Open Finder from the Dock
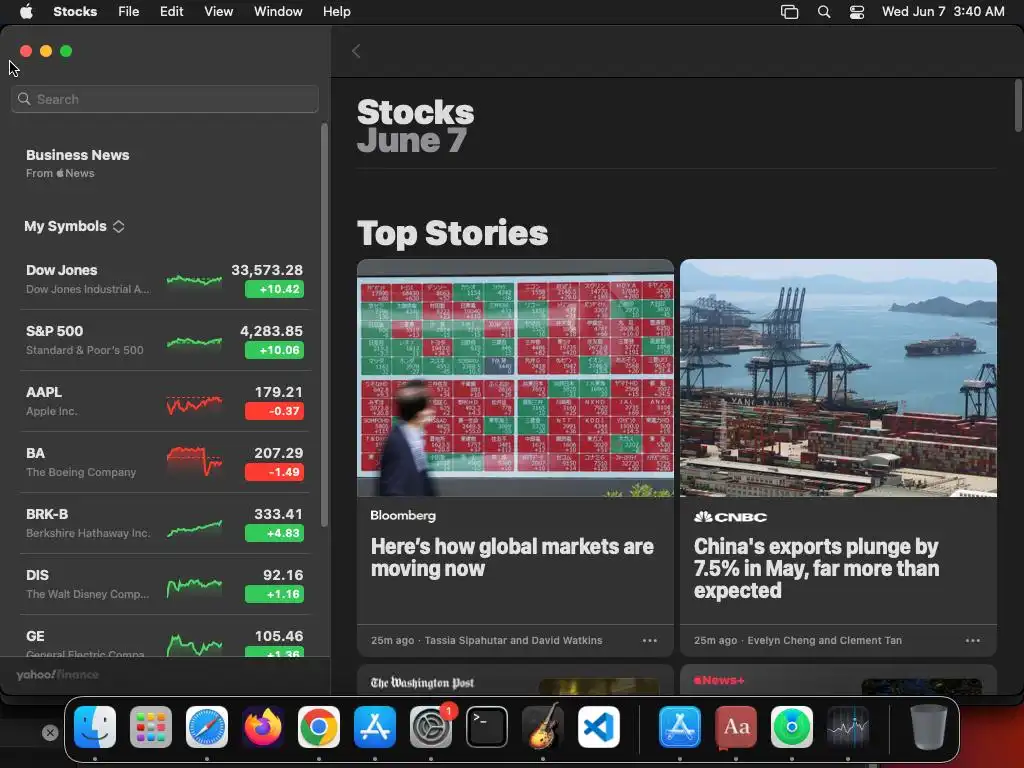The image size is (1024, 768). [95, 727]
